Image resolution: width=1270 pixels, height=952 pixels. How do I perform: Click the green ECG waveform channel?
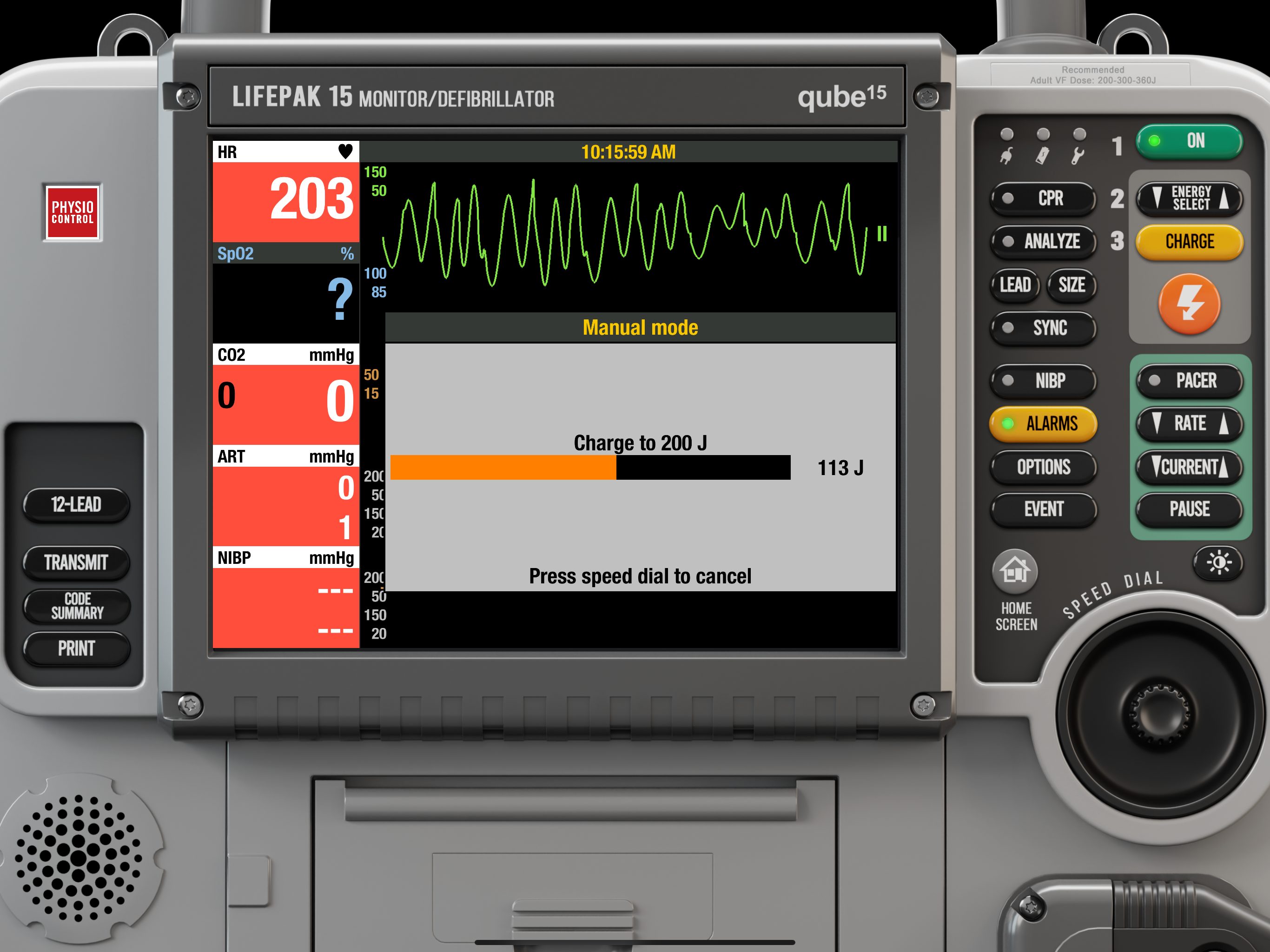[x=626, y=232]
